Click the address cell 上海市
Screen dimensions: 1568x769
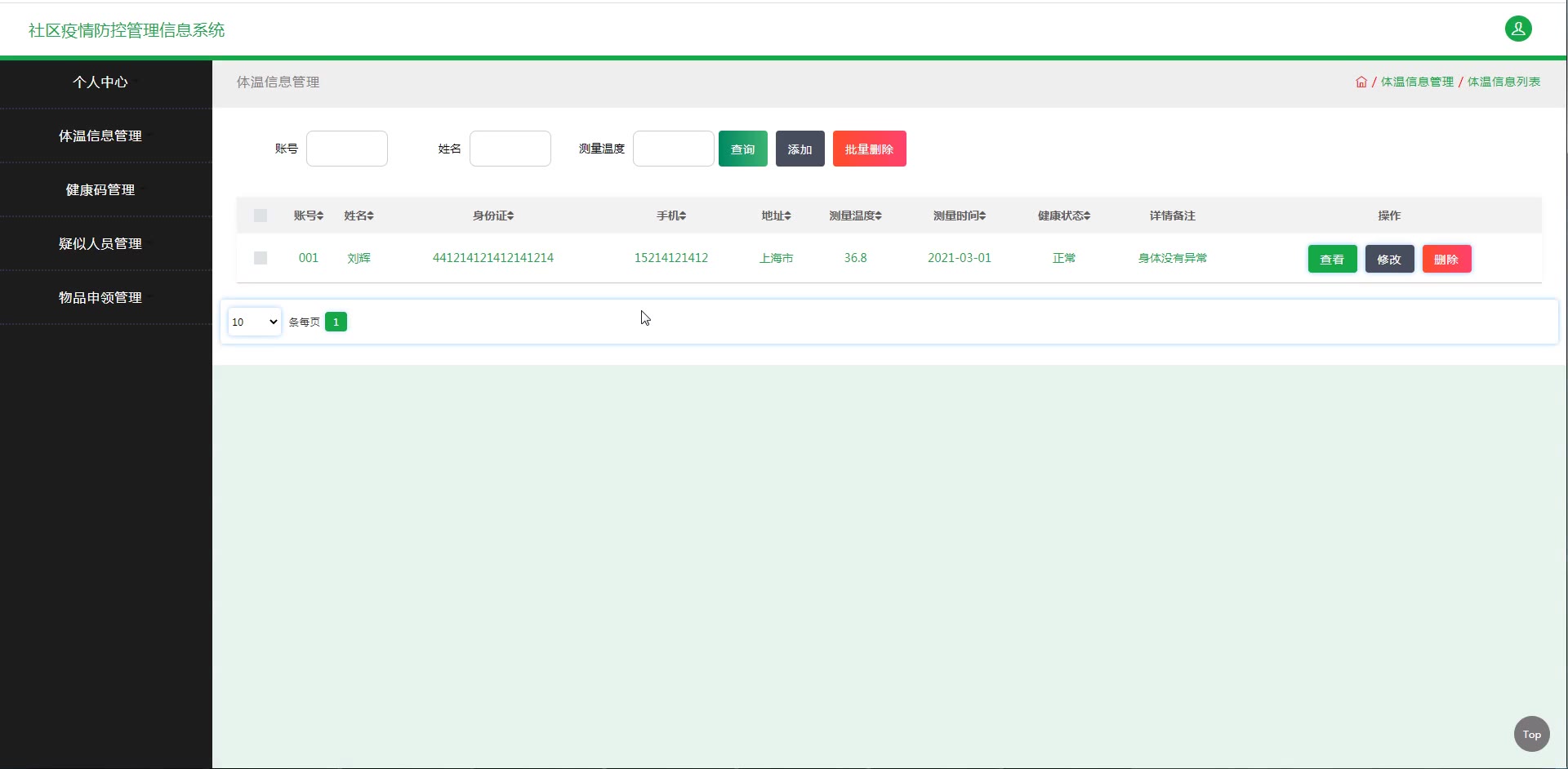tap(776, 258)
